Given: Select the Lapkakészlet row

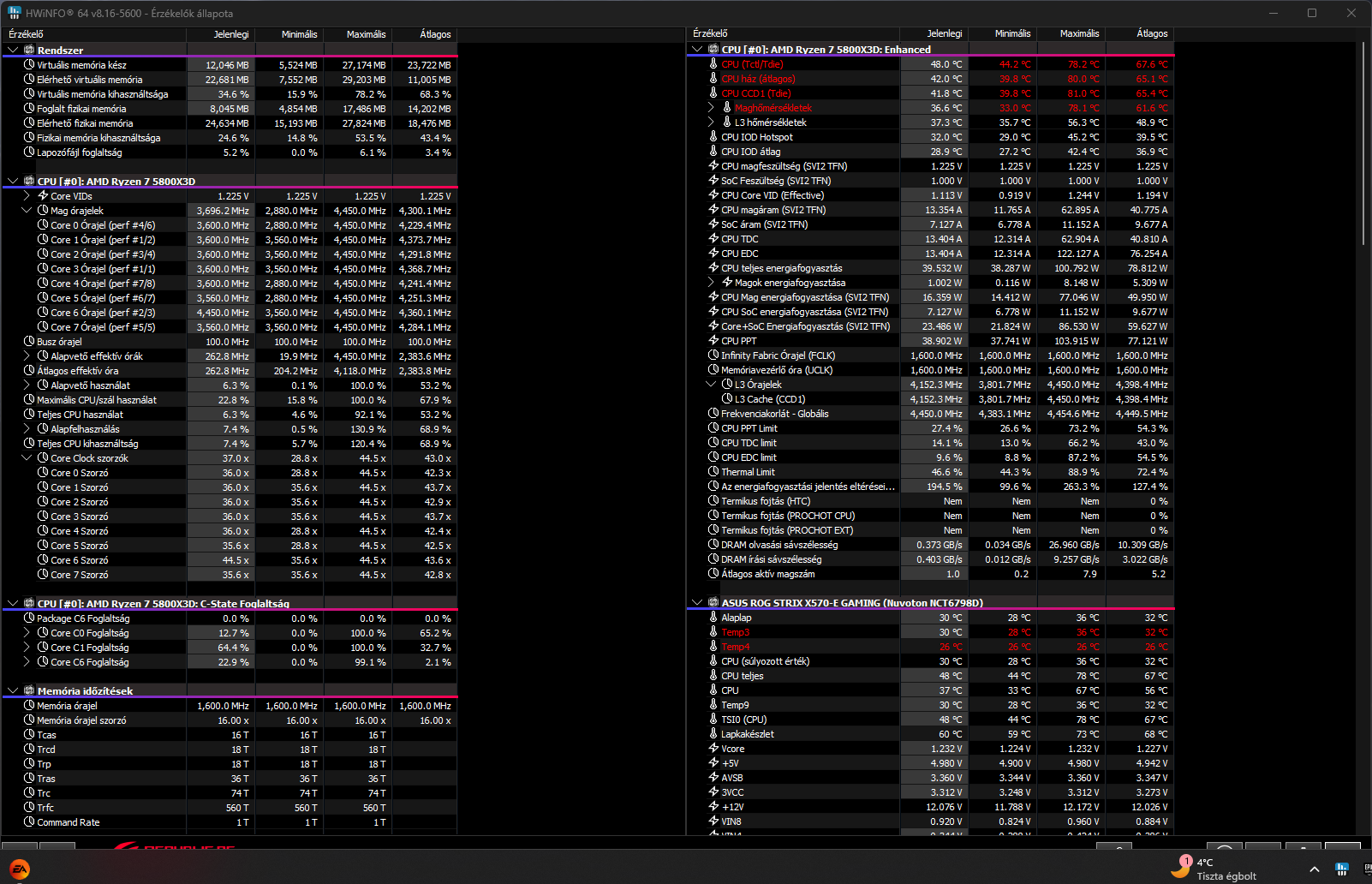Looking at the screenshot, I should point(930,734).
